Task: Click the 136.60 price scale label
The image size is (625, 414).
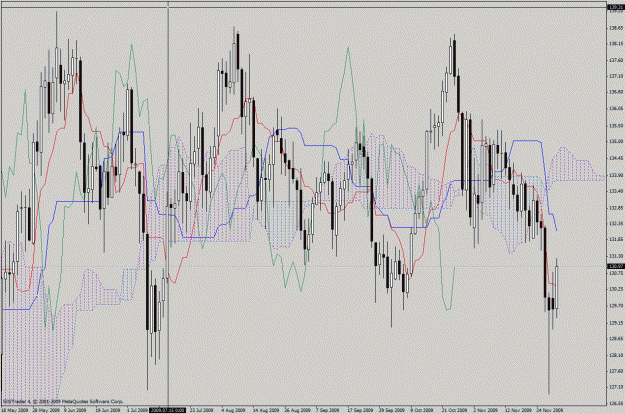Action: tap(616, 92)
